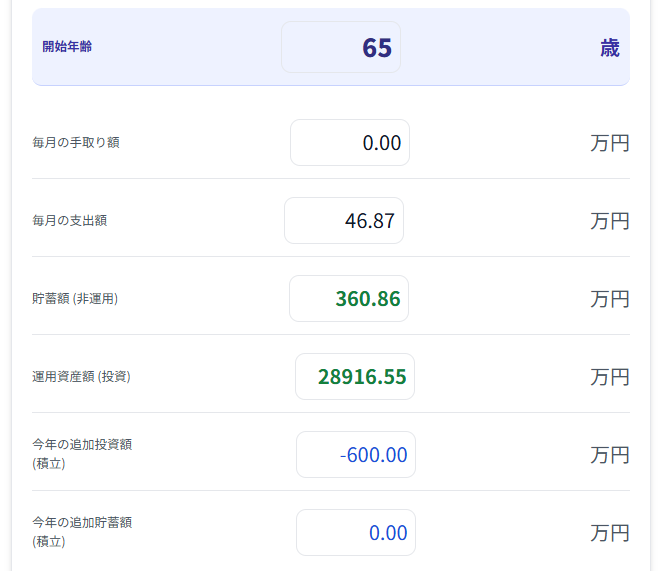Click 万円 unit beside 今年の追加投資額
This screenshot has width=664, height=571.
(x=610, y=455)
